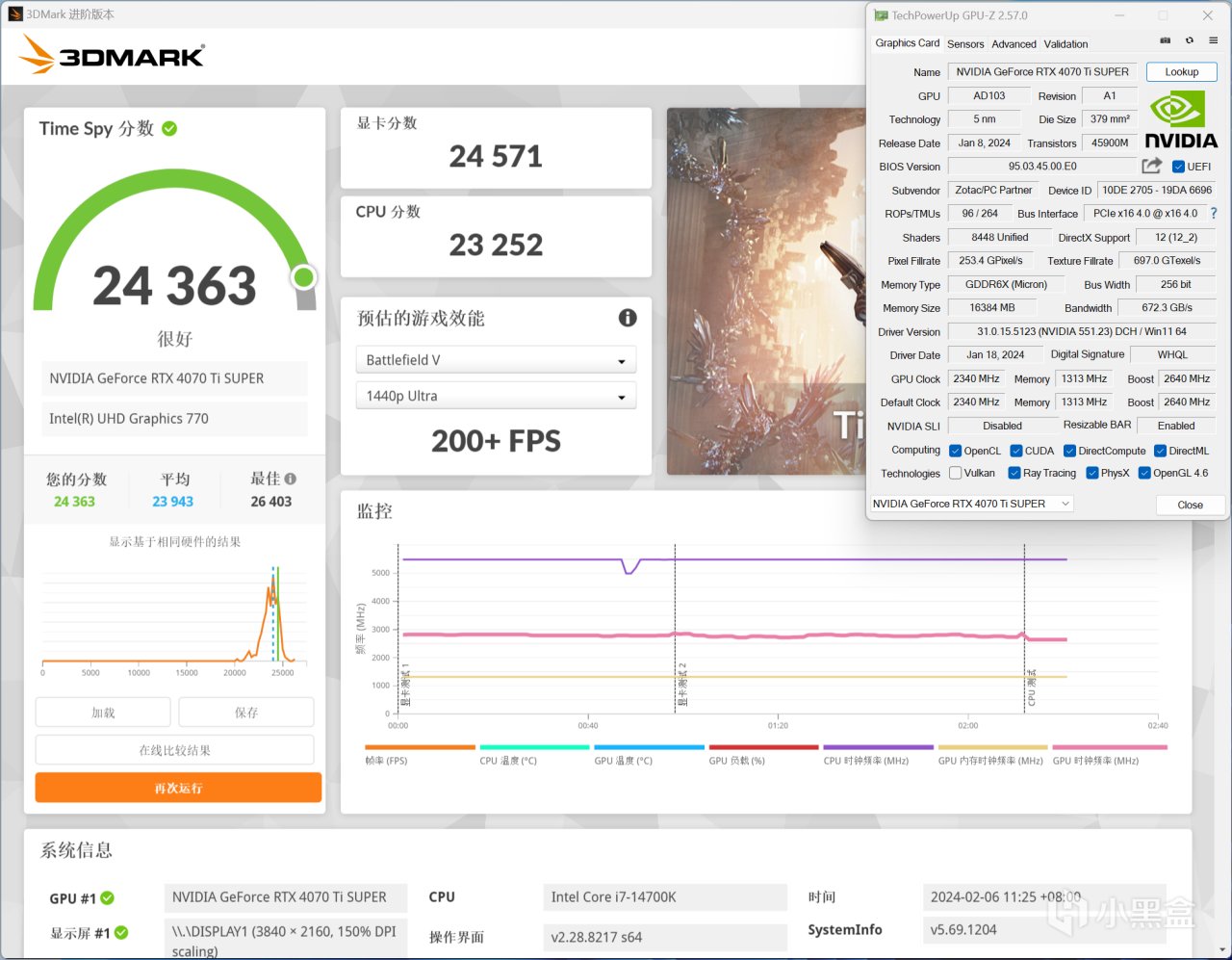Screen dimensions: 1232x960
Task: Click the orange 帧率 (FPS) legend swatch
Action: point(421,747)
